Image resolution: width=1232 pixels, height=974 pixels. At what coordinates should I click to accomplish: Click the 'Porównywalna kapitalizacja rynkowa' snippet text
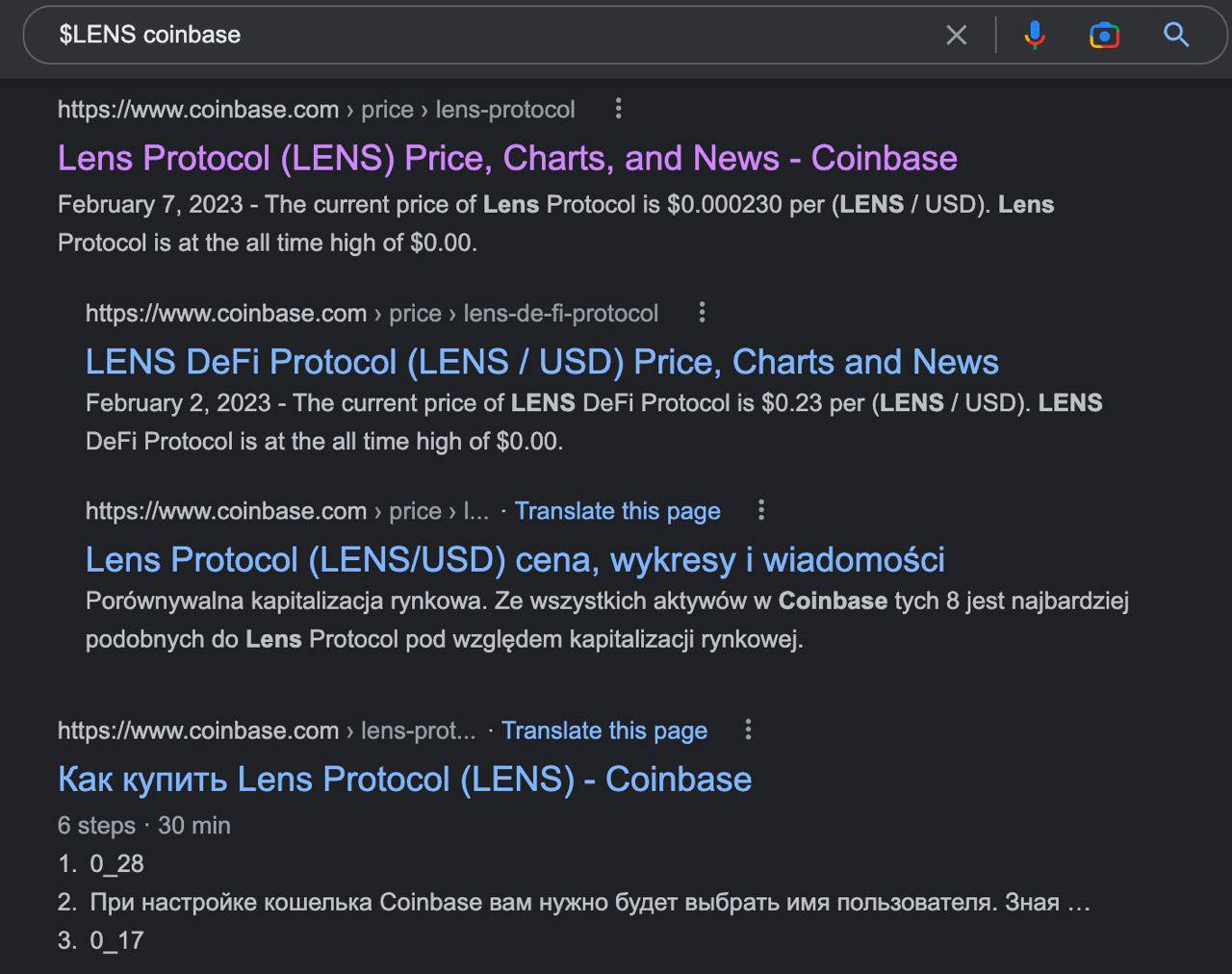607,620
